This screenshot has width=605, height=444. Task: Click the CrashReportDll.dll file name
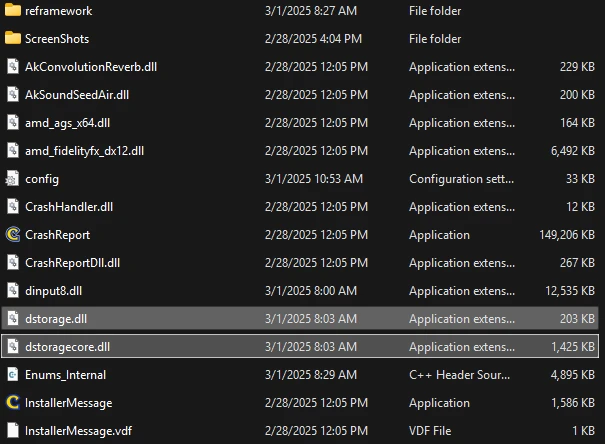click(x=72, y=263)
